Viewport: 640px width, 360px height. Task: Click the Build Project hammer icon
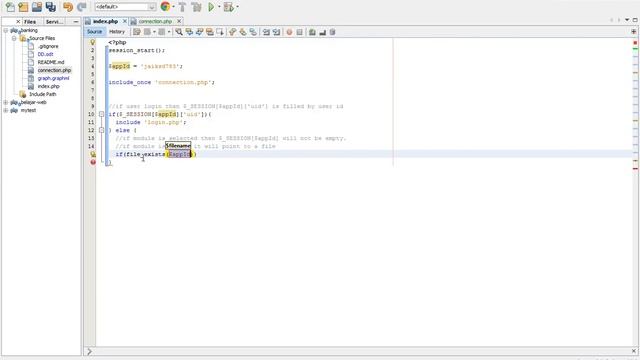coord(182,7)
